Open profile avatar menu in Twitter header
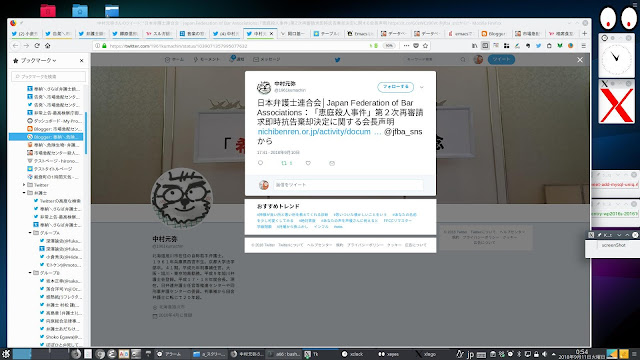Screen dimensions: 640x360 pyautogui.click(x=478, y=60)
